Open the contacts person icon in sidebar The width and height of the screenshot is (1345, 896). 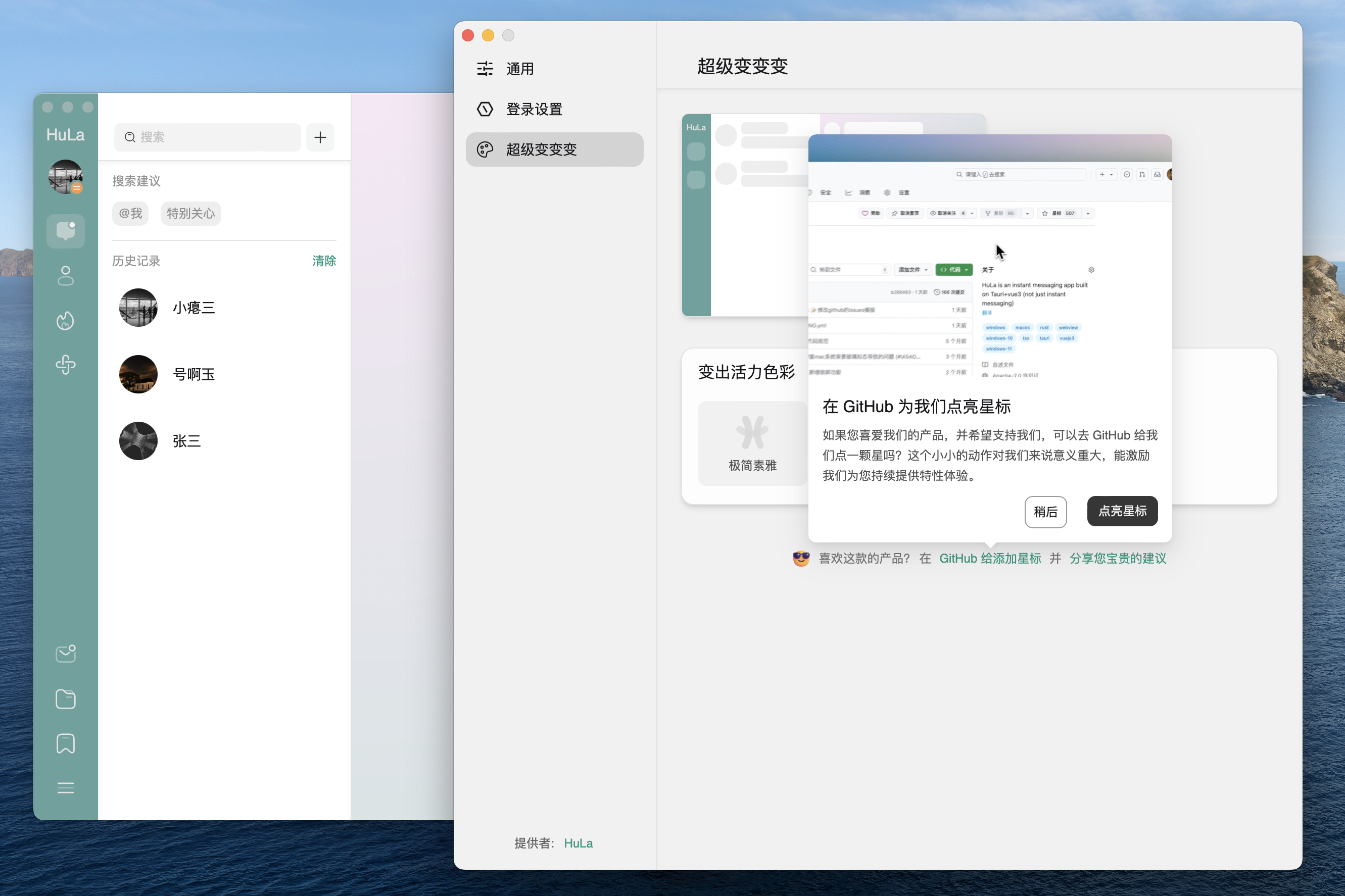coord(65,275)
